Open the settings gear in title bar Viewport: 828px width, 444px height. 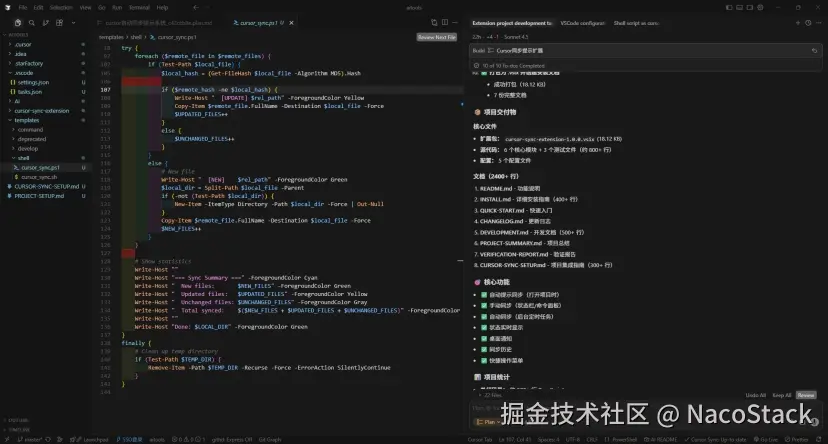tap(760, 7)
